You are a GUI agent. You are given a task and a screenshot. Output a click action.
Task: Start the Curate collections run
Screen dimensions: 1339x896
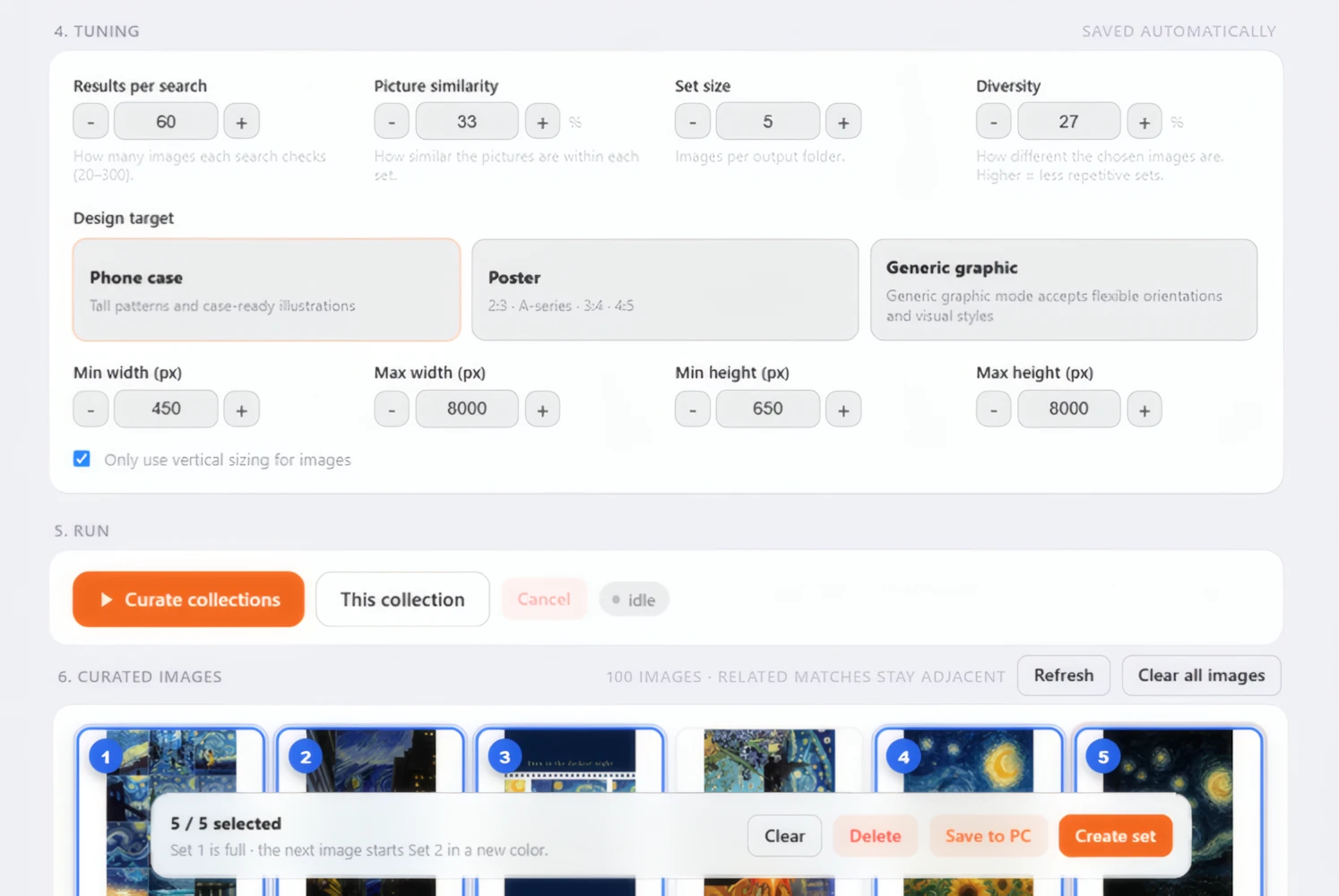click(x=188, y=599)
